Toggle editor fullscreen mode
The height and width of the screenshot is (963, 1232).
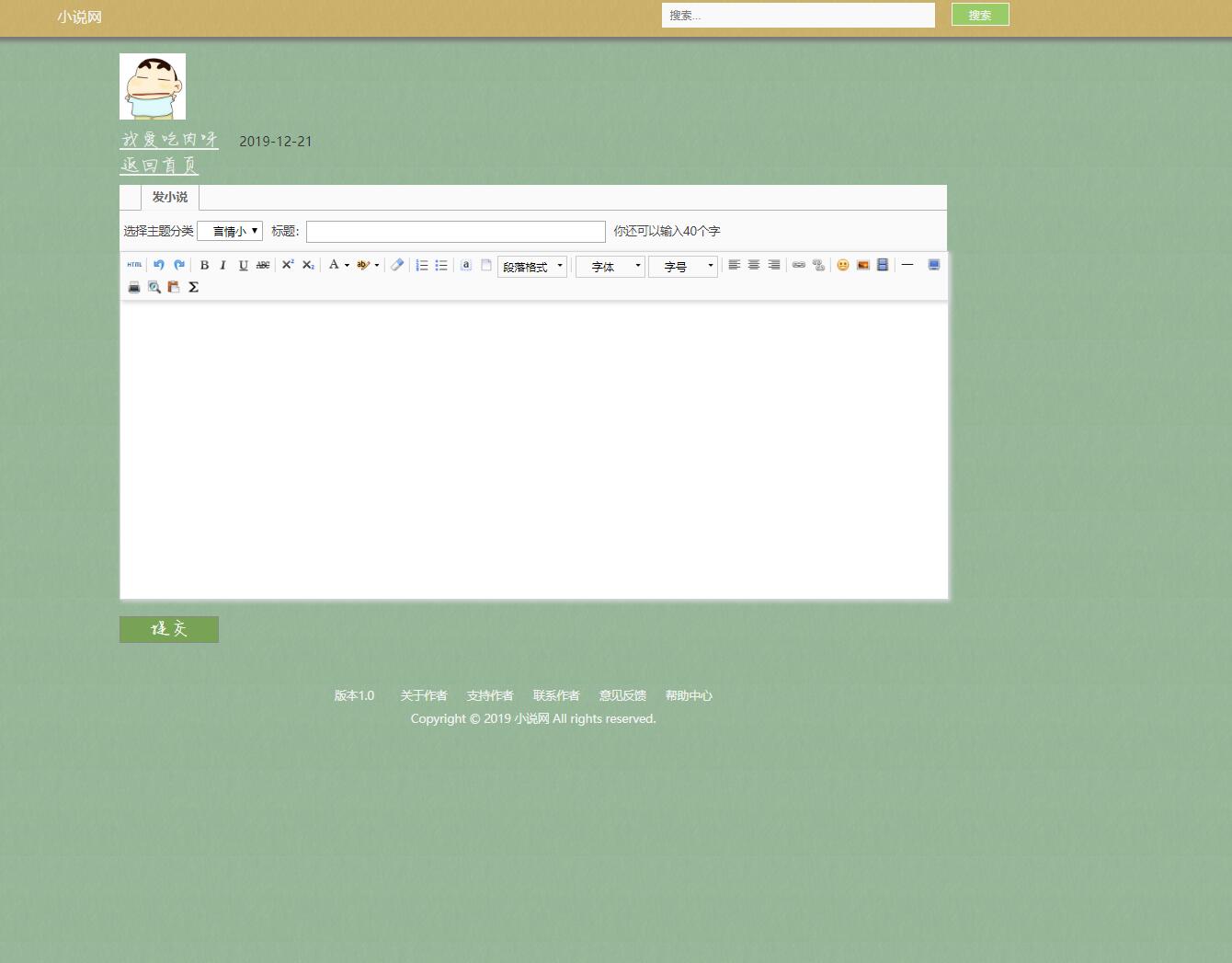click(x=934, y=265)
